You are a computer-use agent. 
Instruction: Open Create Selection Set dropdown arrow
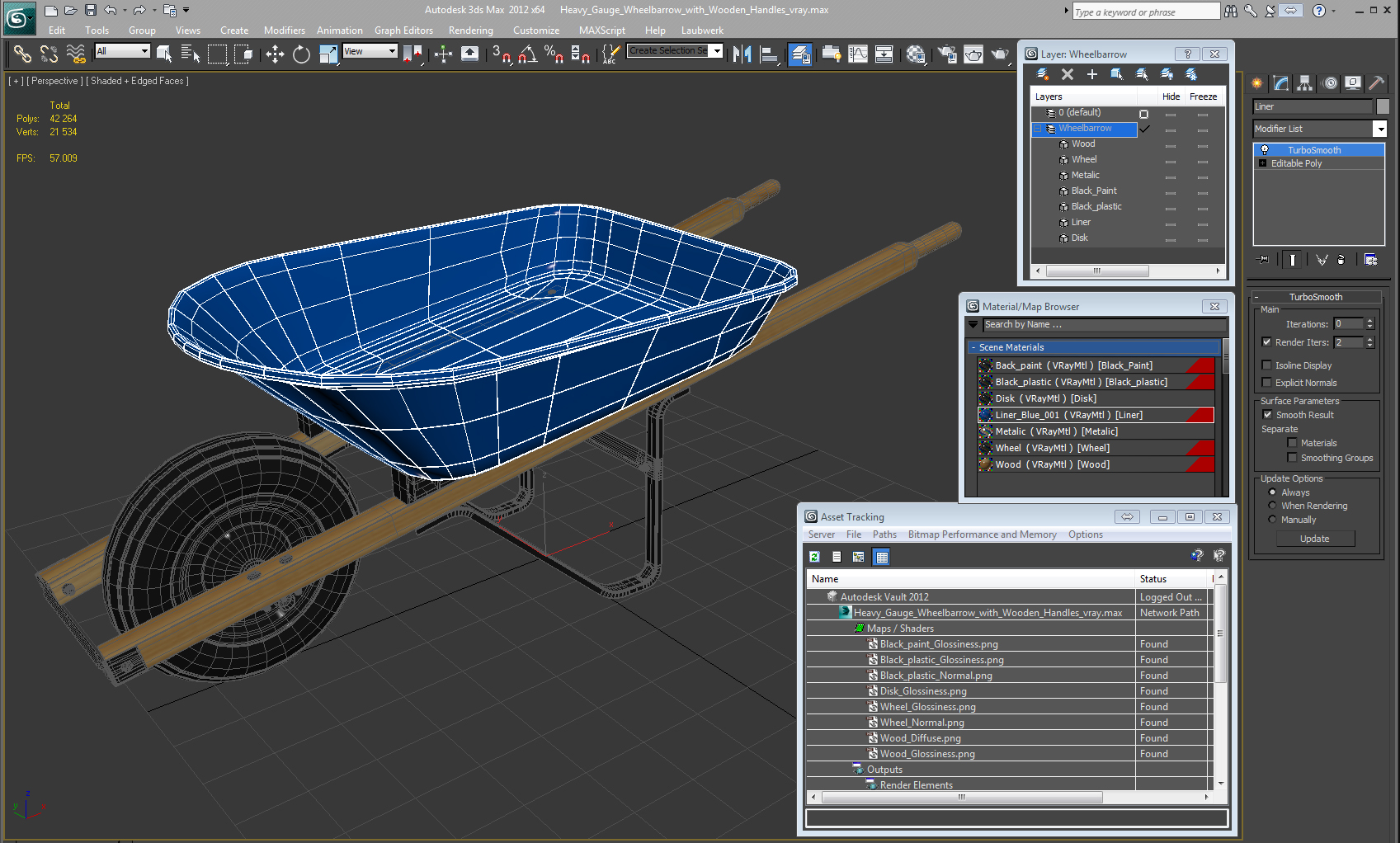pyautogui.click(x=717, y=51)
